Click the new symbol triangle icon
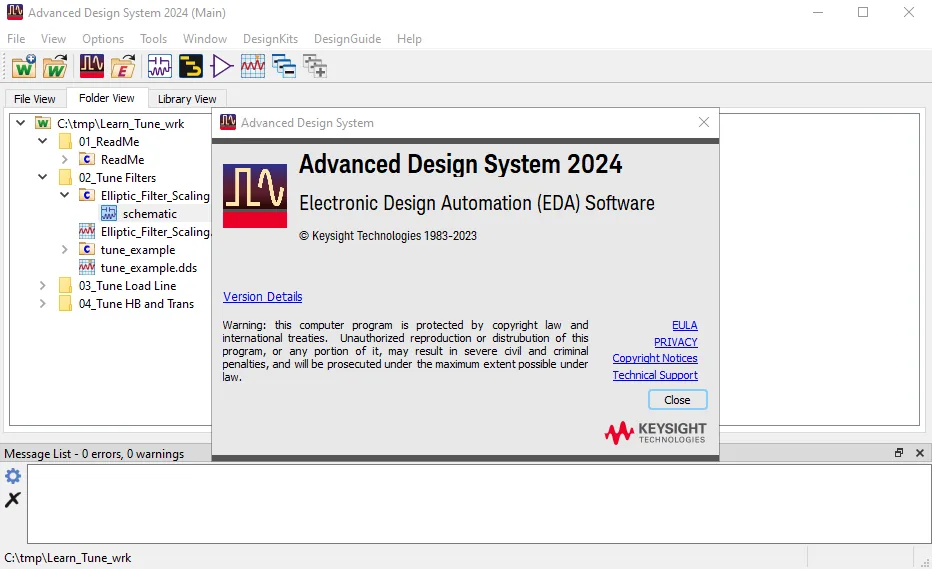The image size is (932, 569). 222,66
